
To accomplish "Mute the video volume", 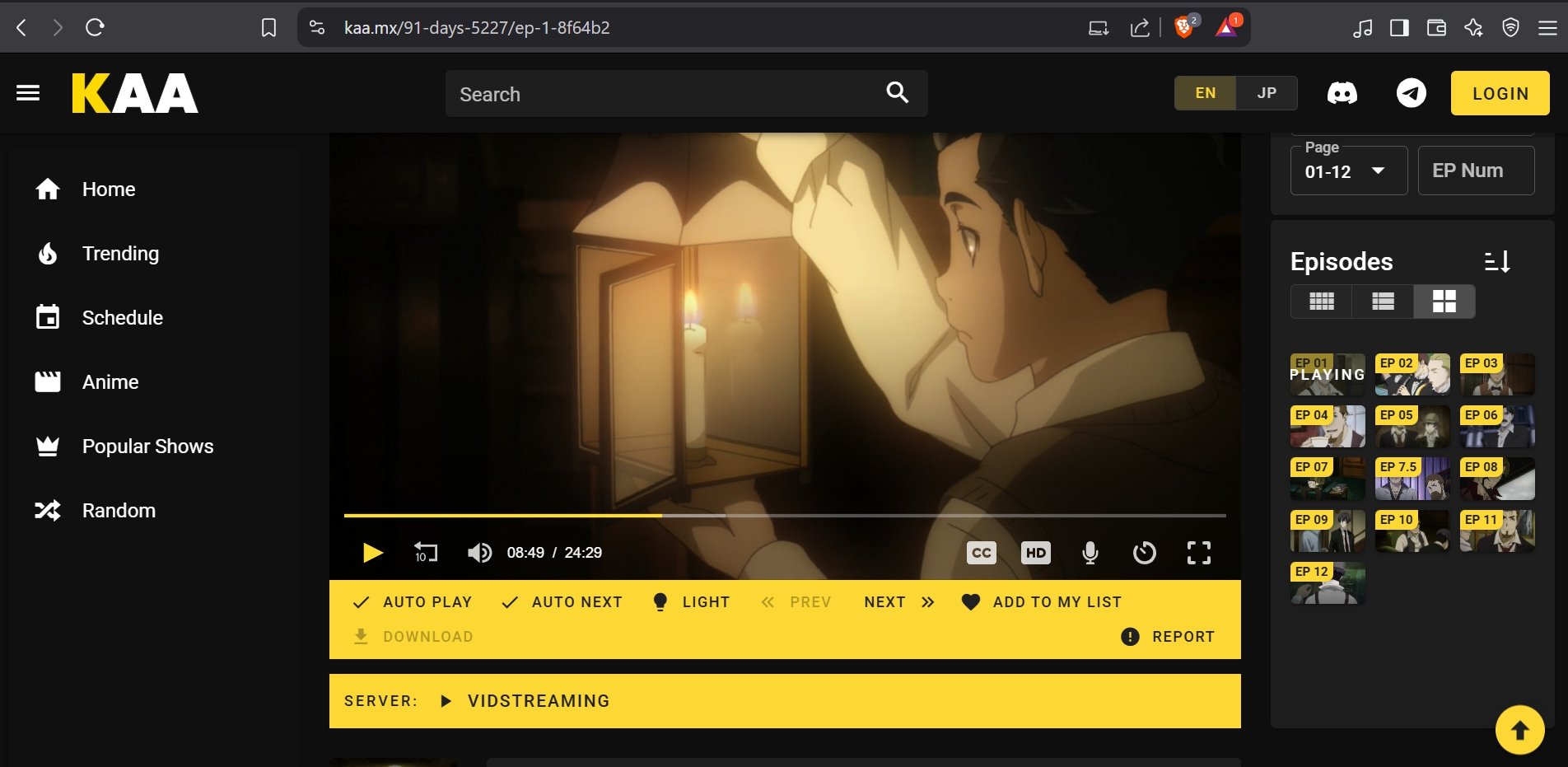I will tap(479, 553).
